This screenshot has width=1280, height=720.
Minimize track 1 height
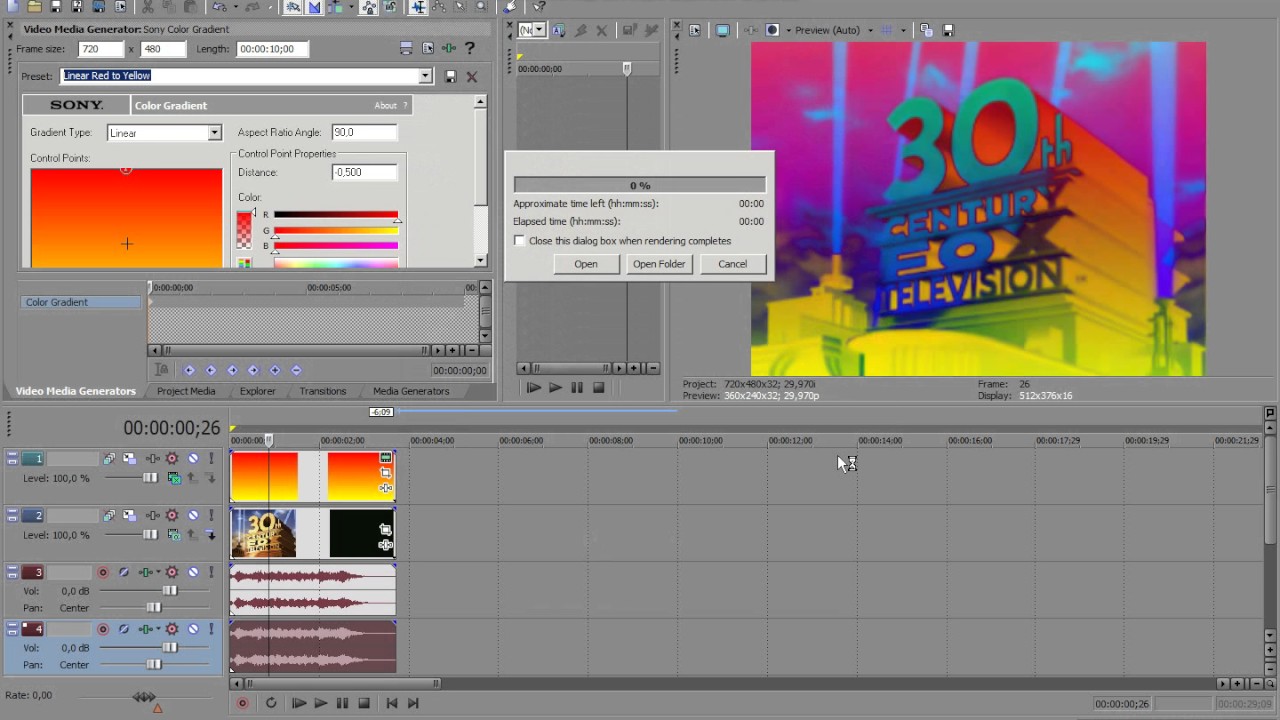coord(12,455)
